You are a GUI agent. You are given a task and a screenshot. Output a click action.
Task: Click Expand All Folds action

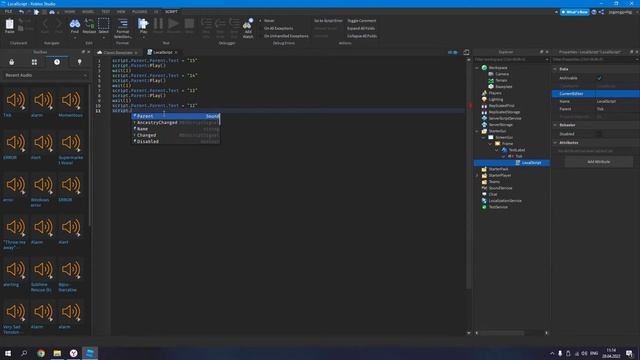pos(361,29)
